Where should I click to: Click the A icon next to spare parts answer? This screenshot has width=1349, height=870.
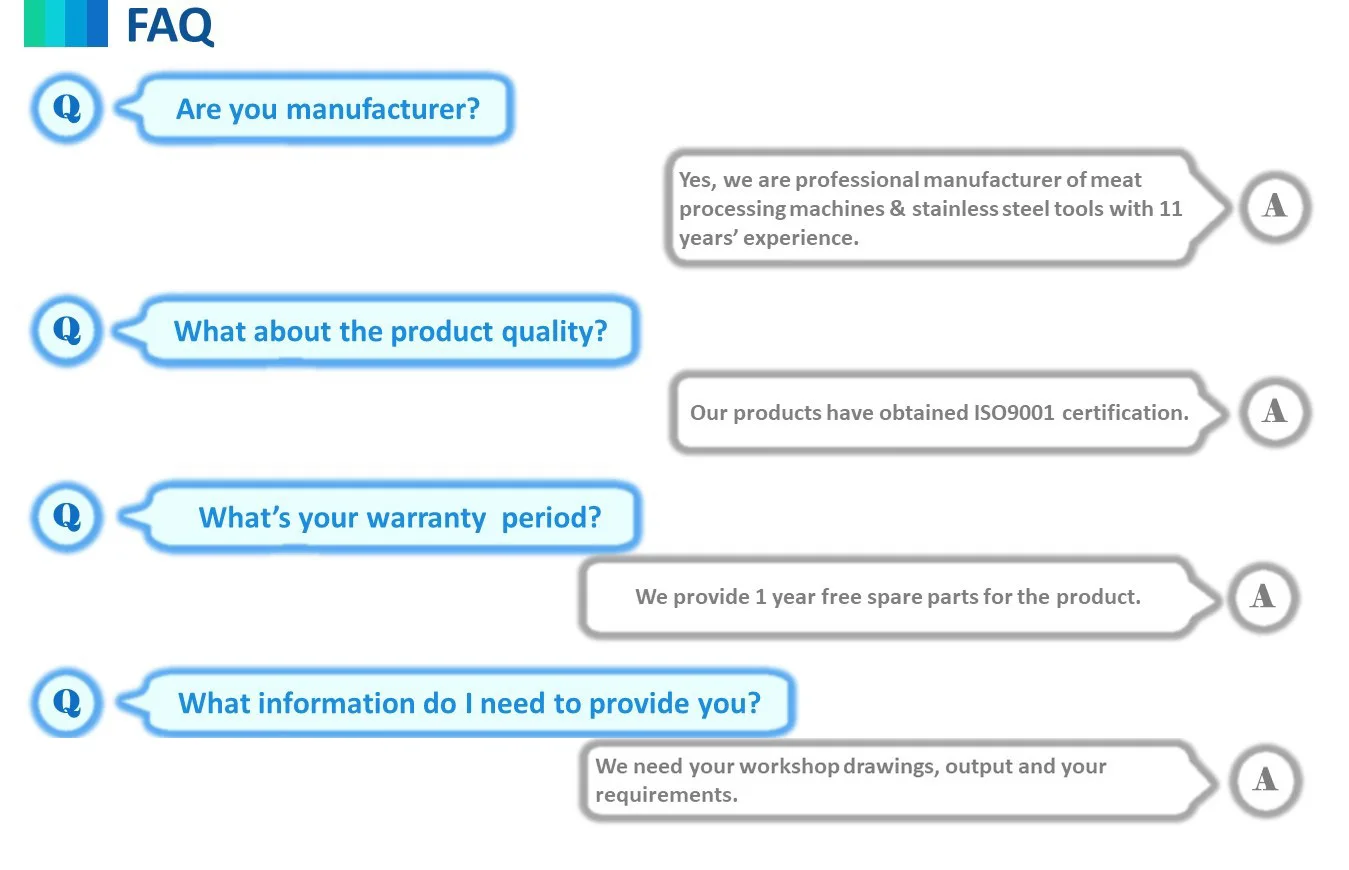click(x=1263, y=597)
